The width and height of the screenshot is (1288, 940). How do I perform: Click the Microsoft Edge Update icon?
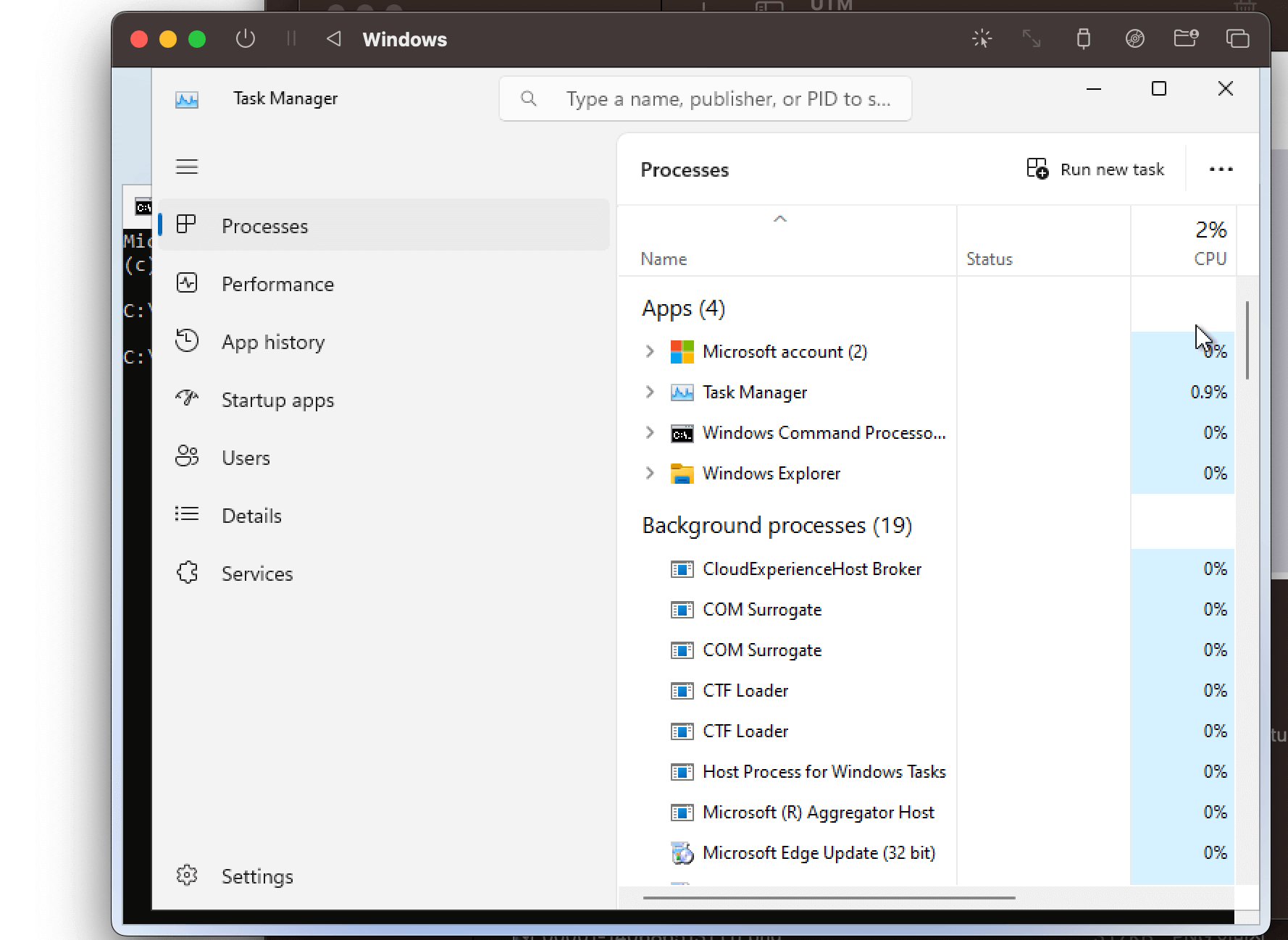pyautogui.click(x=682, y=853)
